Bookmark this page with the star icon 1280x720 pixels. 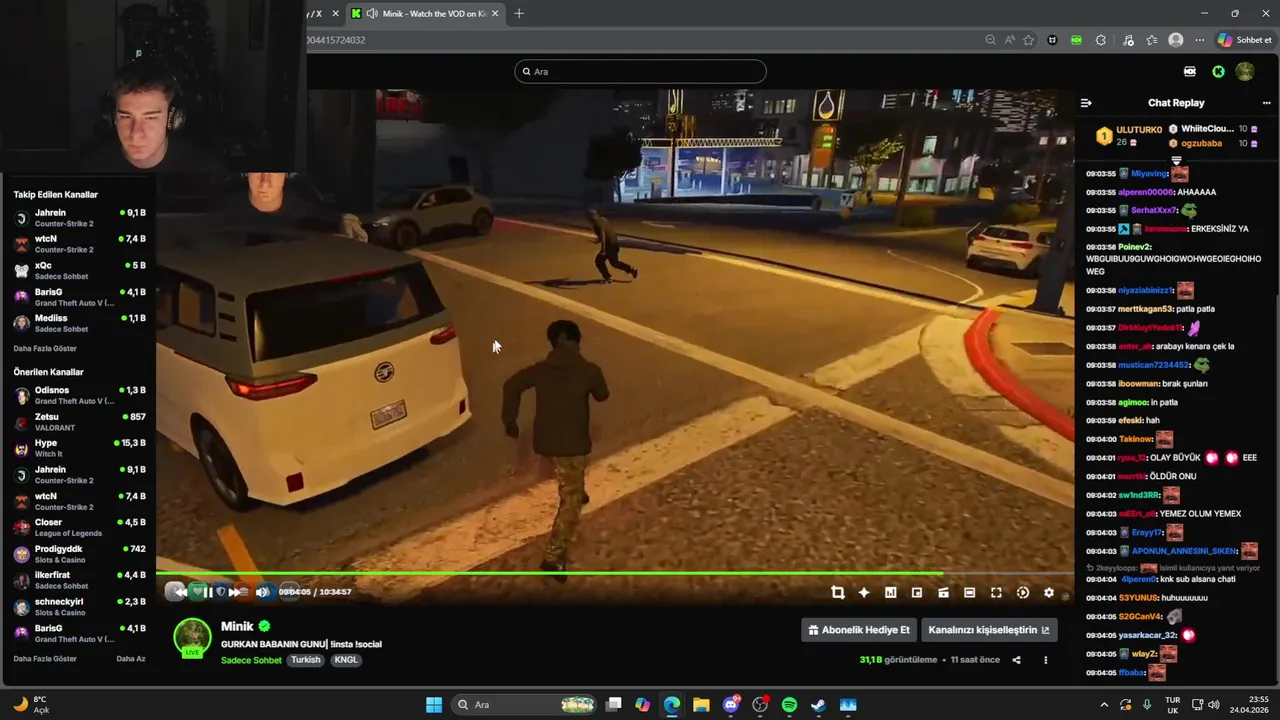click(1028, 40)
